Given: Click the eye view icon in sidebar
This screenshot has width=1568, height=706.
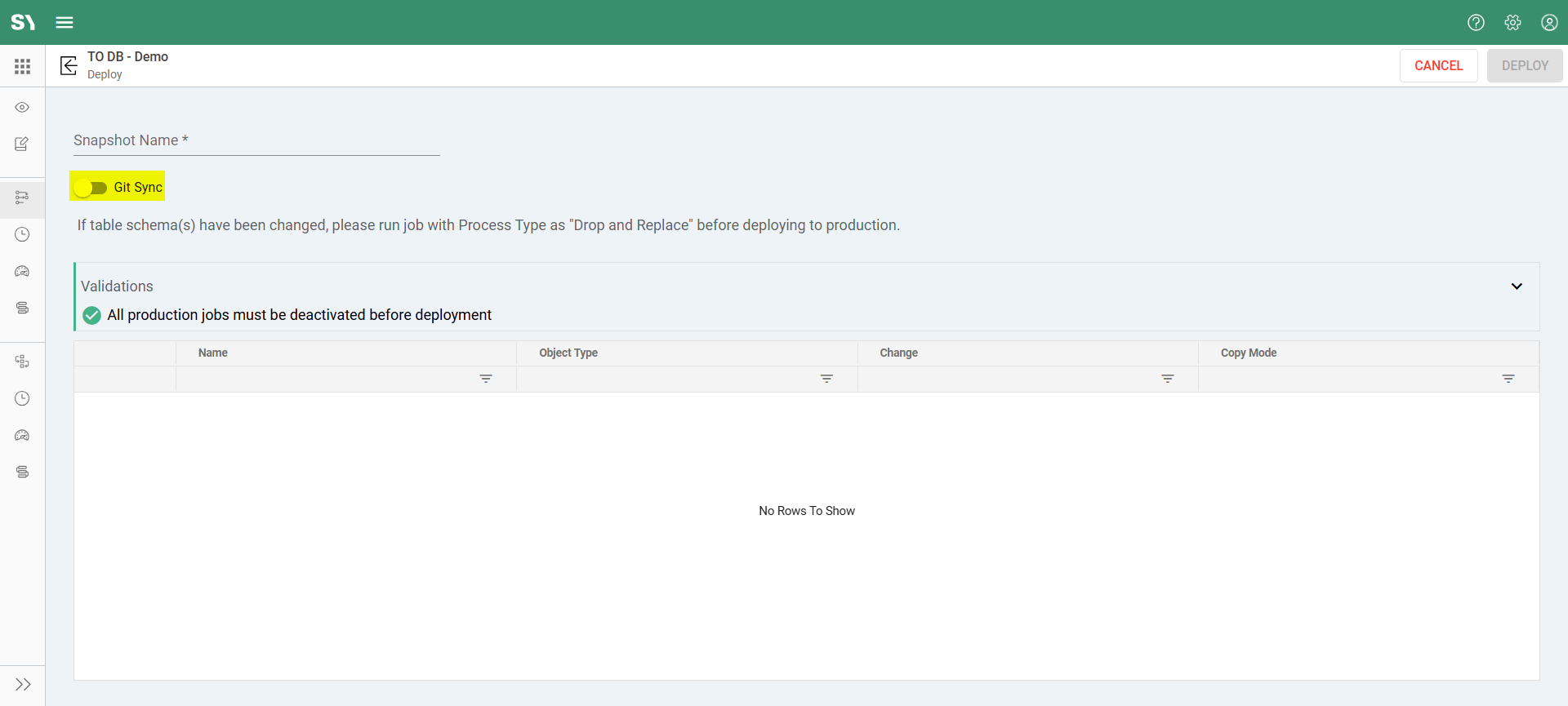Looking at the screenshot, I should click(22, 108).
